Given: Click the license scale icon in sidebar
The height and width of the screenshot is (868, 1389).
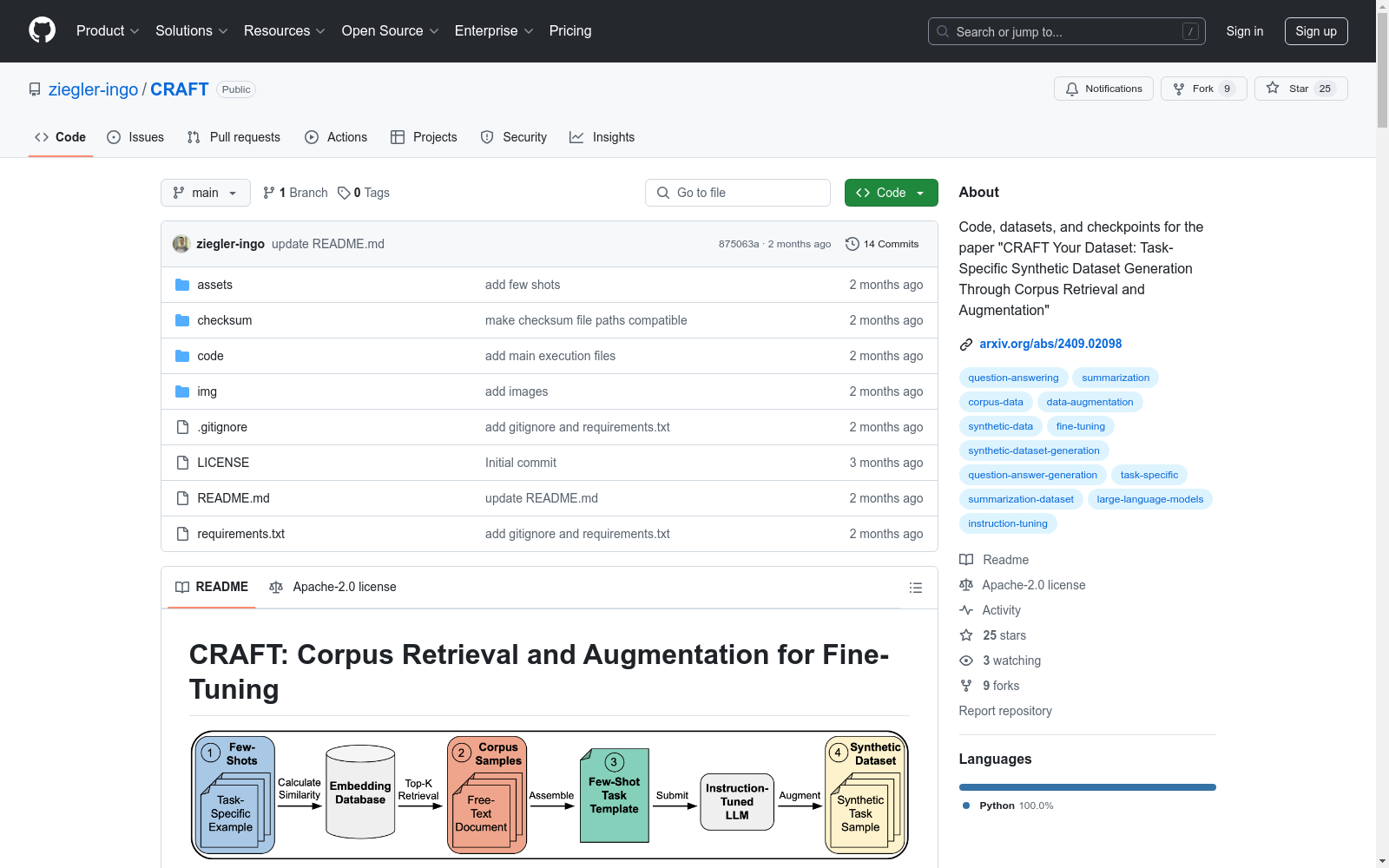Looking at the screenshot, I should click(x=966, y=585).
